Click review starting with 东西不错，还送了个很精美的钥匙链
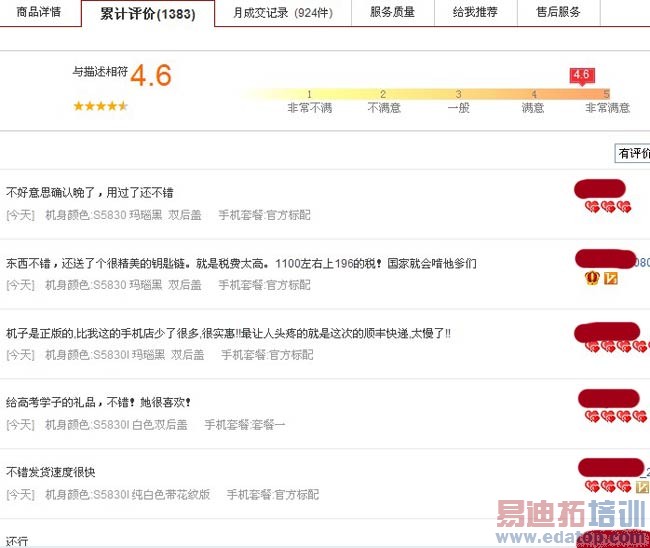The image size is (650, 548). click(x=241, y=263)
